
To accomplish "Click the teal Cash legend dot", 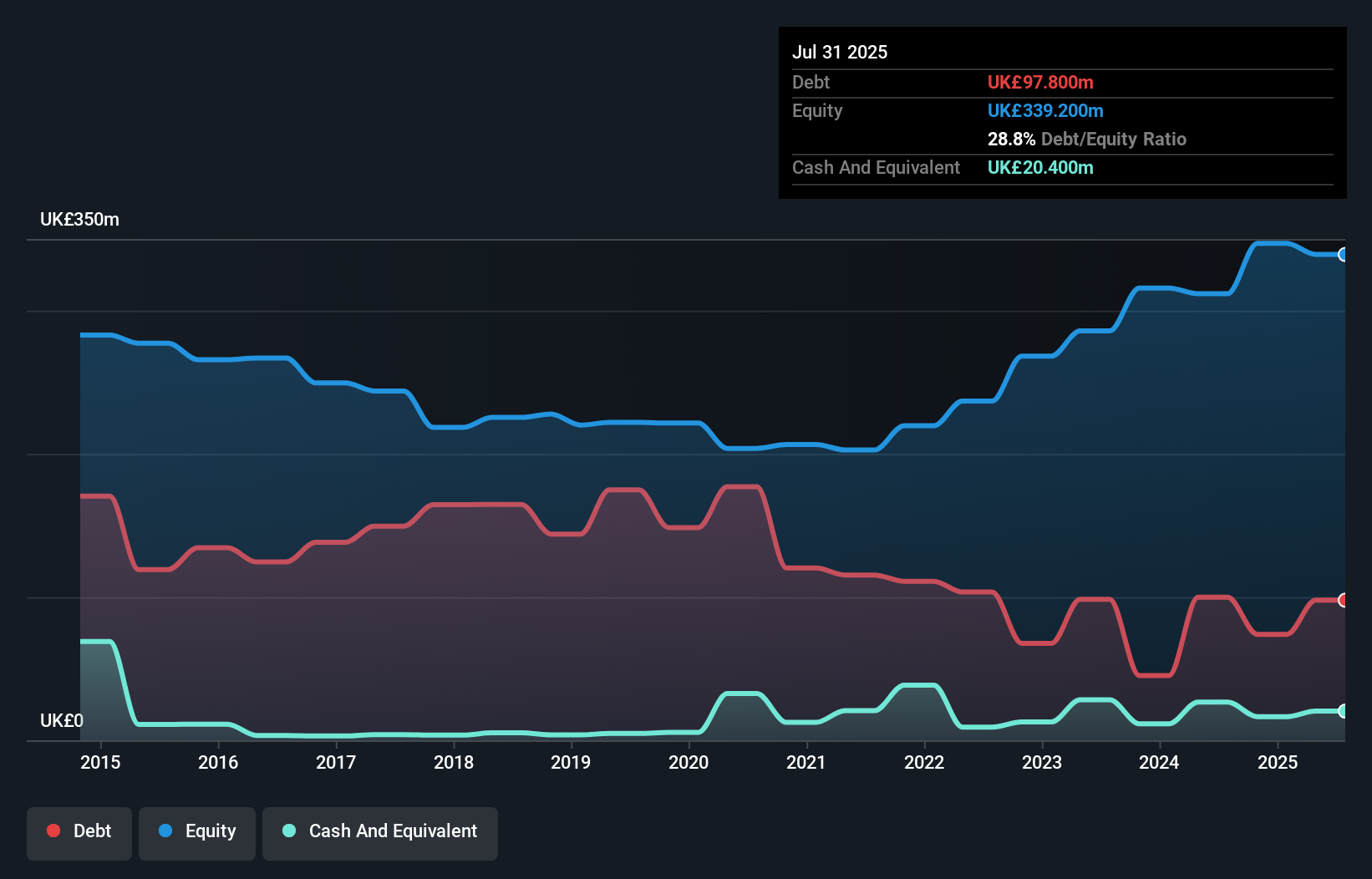I will tap(289, 831).
